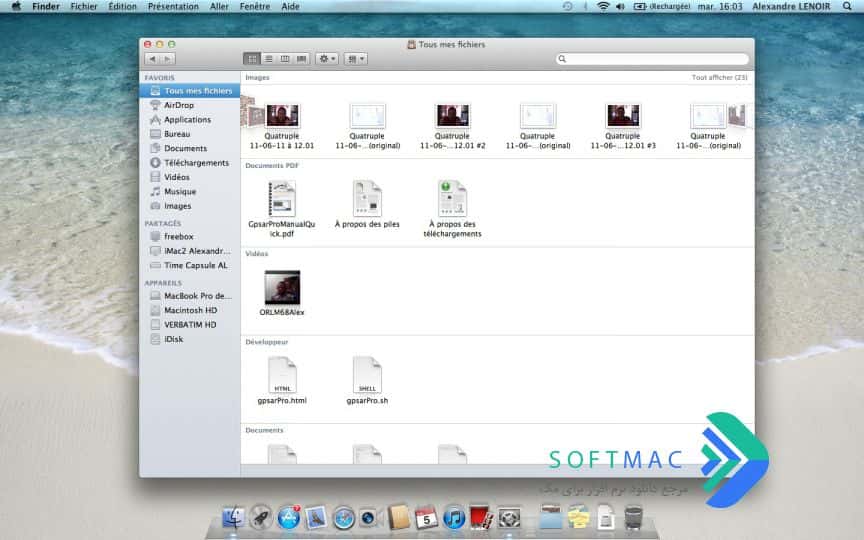Viewport: 864px width, 540px height.
Task: Open App Store from the Dock
Action: pos(288,517)
